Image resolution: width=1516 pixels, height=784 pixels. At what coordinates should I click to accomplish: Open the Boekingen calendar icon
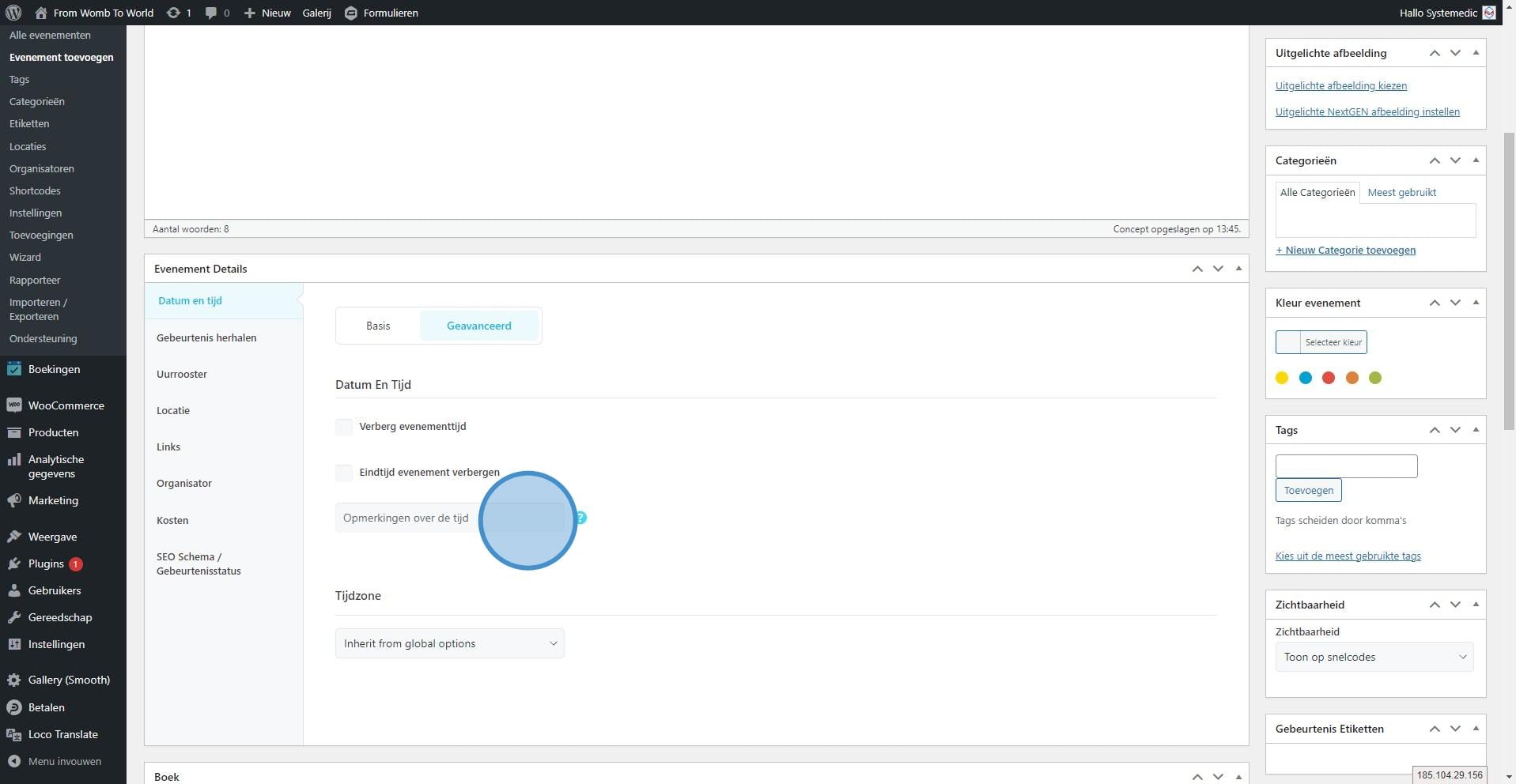[14, 369]
